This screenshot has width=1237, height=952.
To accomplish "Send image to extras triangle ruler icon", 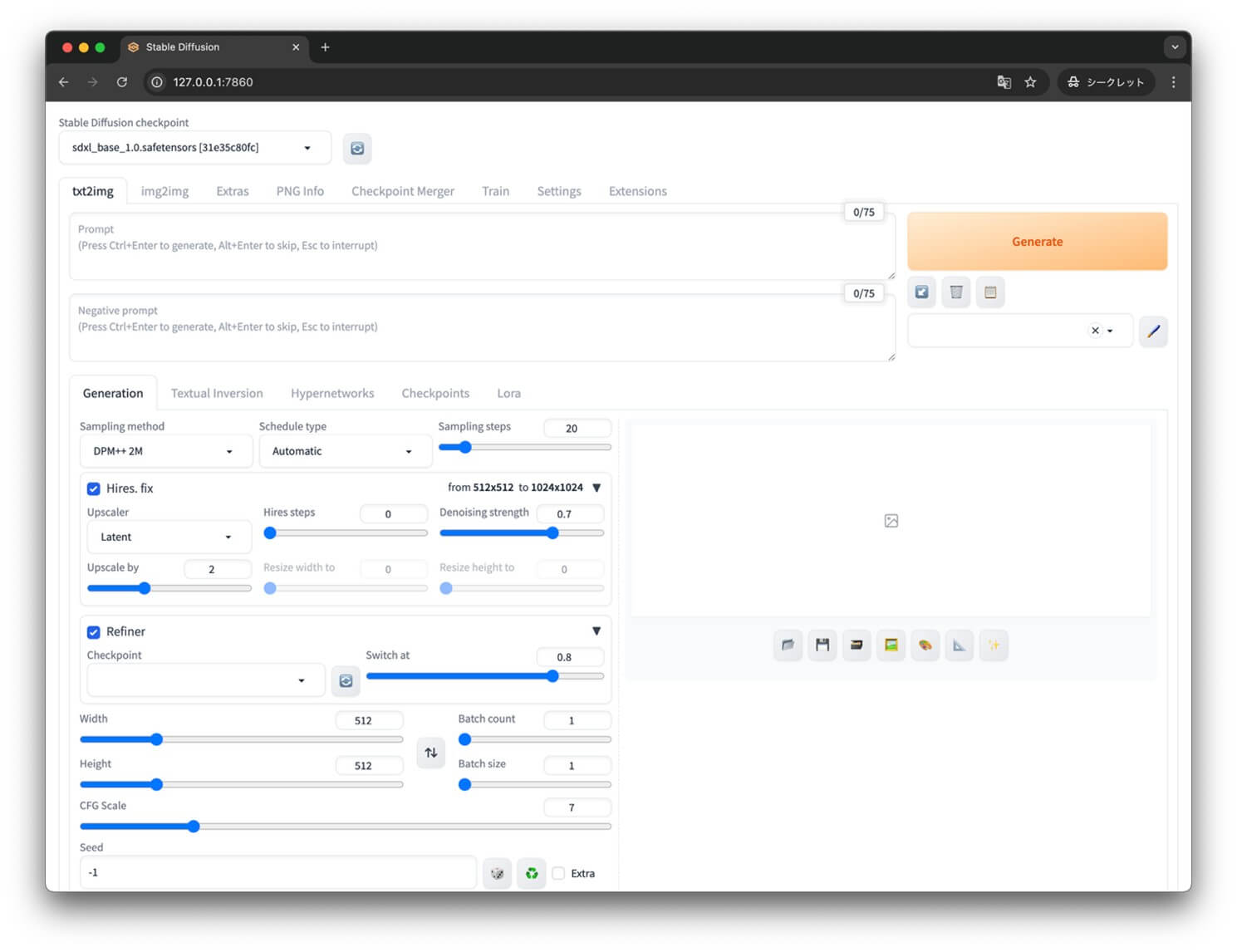I will tap(960, 645).
